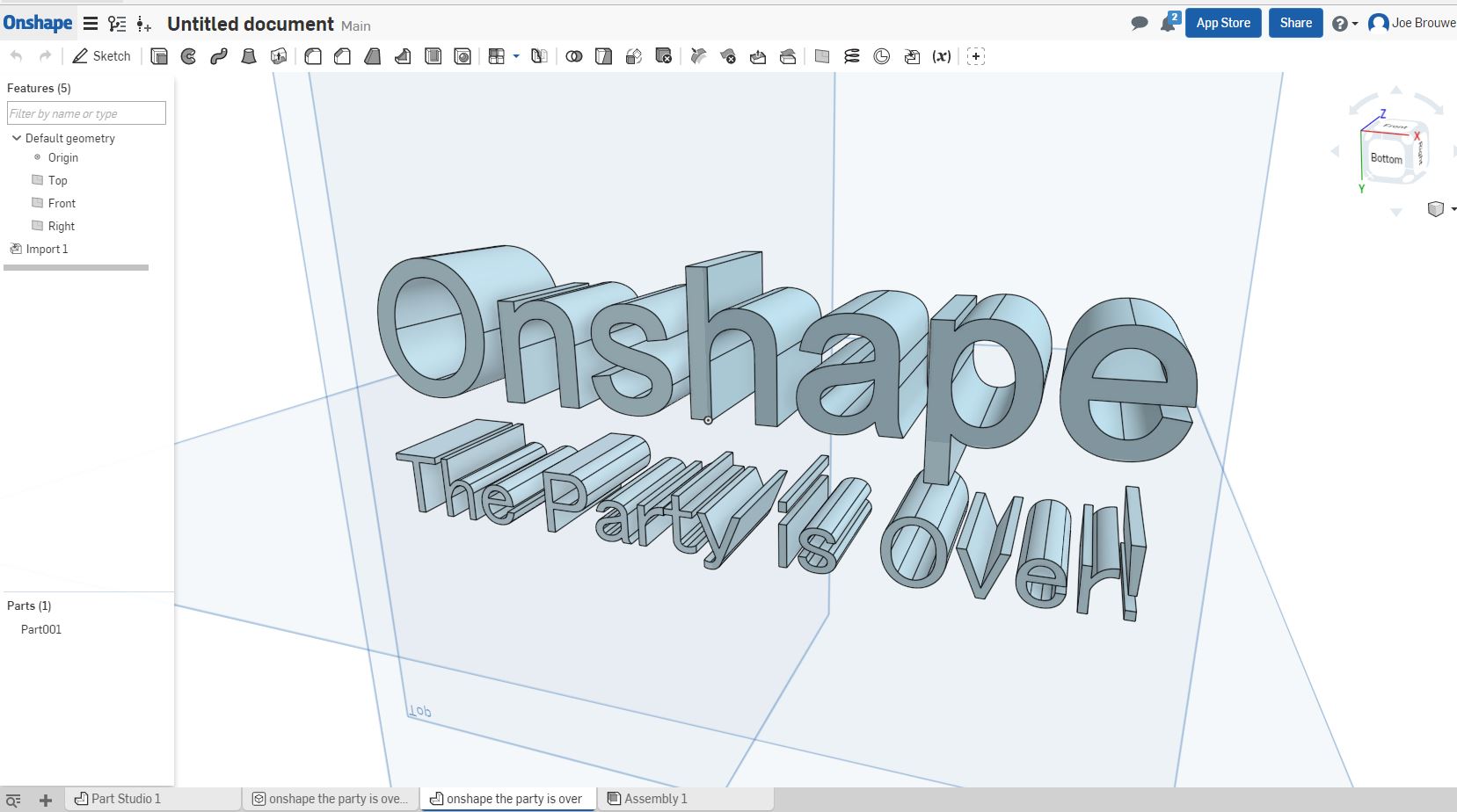This screenshot has width=1457, height=812.
Task: Select the clock-shaped toolbar icon
Action: [882, 56]
